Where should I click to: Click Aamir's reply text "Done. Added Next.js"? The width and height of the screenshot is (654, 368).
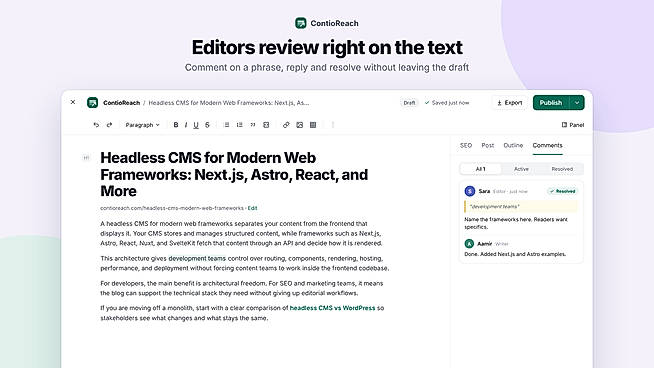pyautogui.click(x=515, y=254)
